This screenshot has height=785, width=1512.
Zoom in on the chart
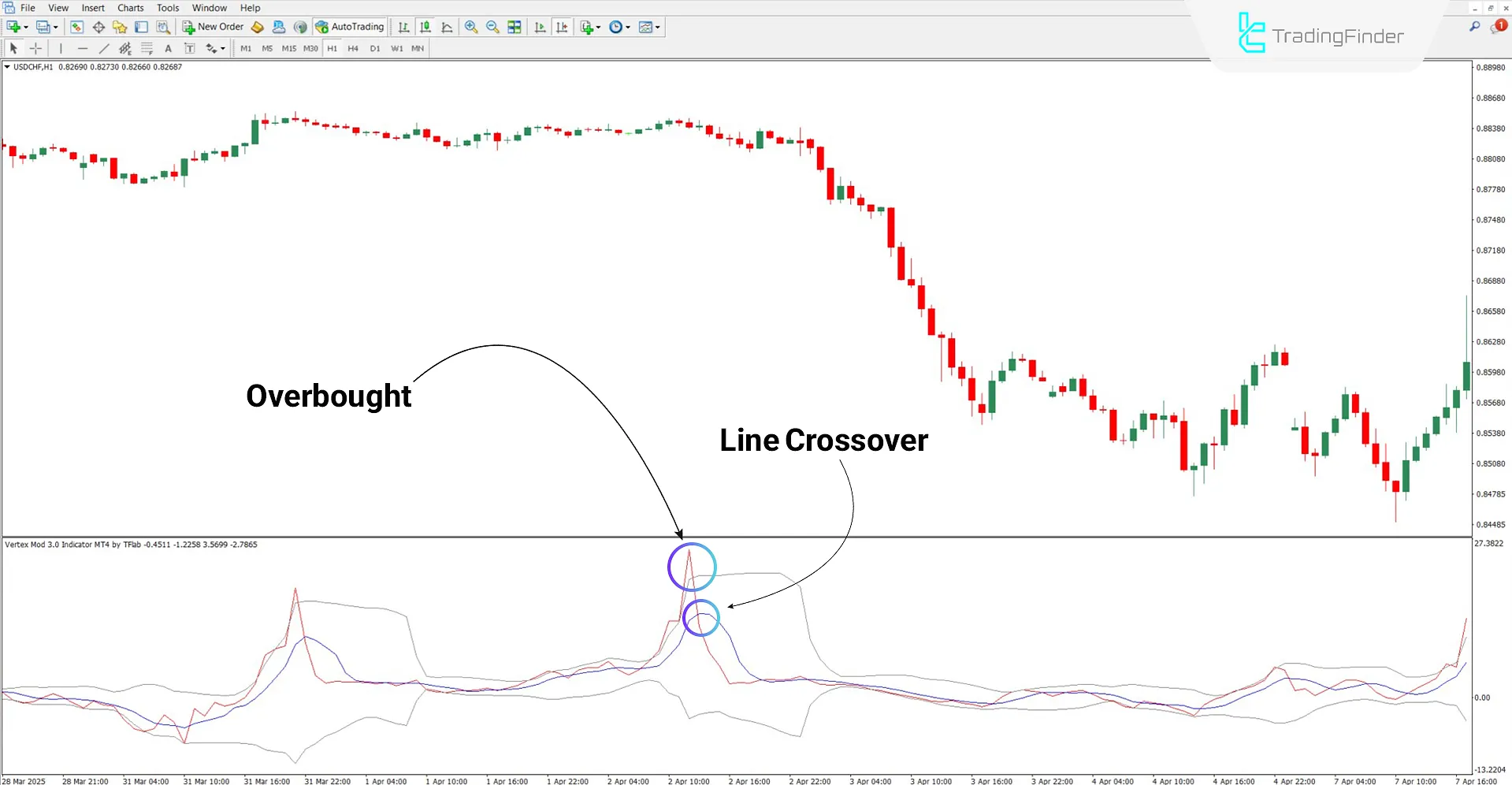coord(471,27)
